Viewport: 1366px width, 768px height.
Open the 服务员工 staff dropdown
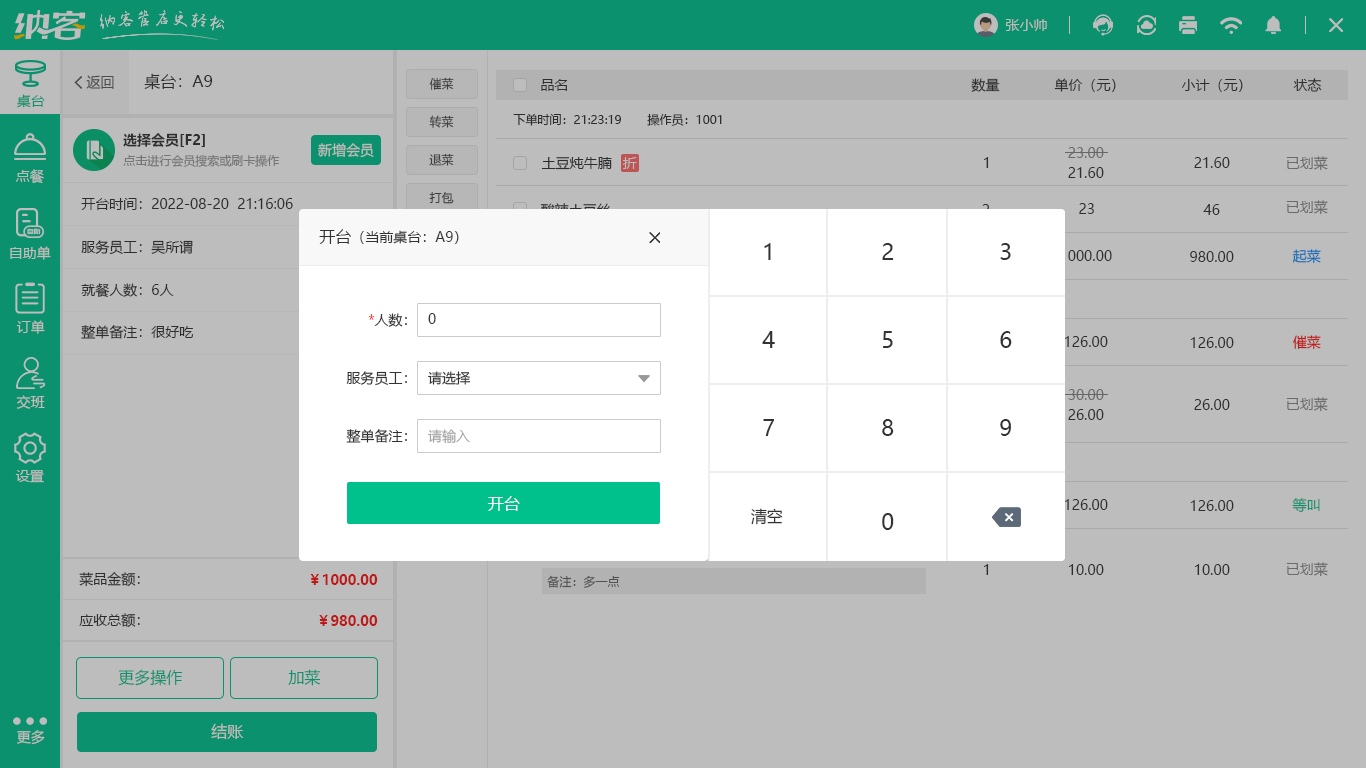click(x=538, y=378)
